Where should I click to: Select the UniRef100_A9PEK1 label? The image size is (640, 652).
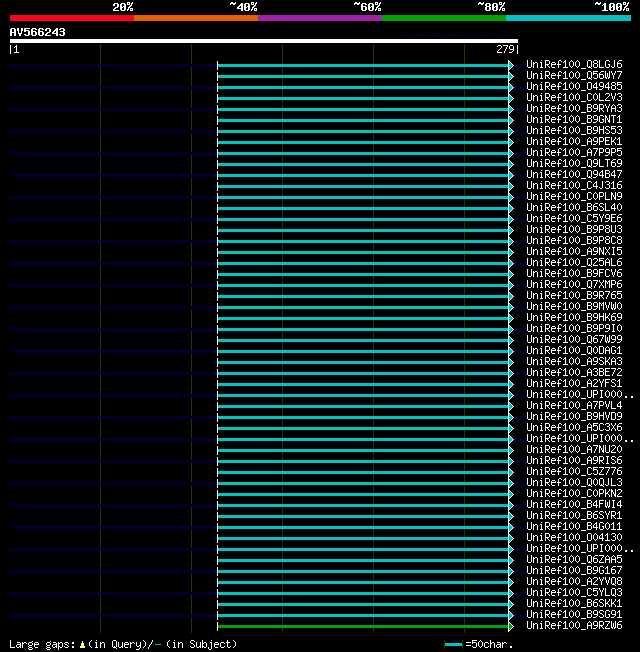point(574,141)
